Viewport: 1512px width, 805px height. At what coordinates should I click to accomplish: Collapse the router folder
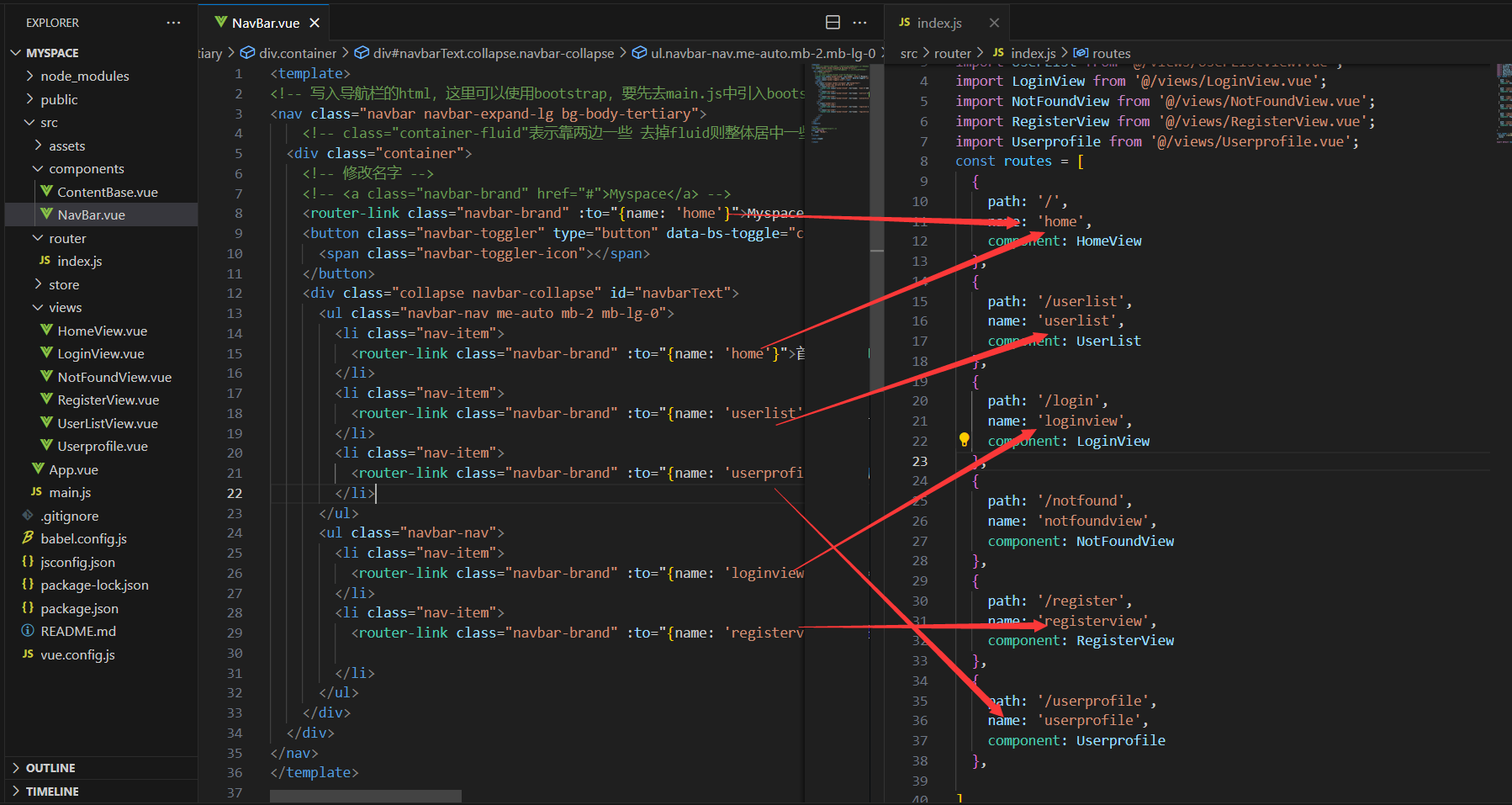39,238
